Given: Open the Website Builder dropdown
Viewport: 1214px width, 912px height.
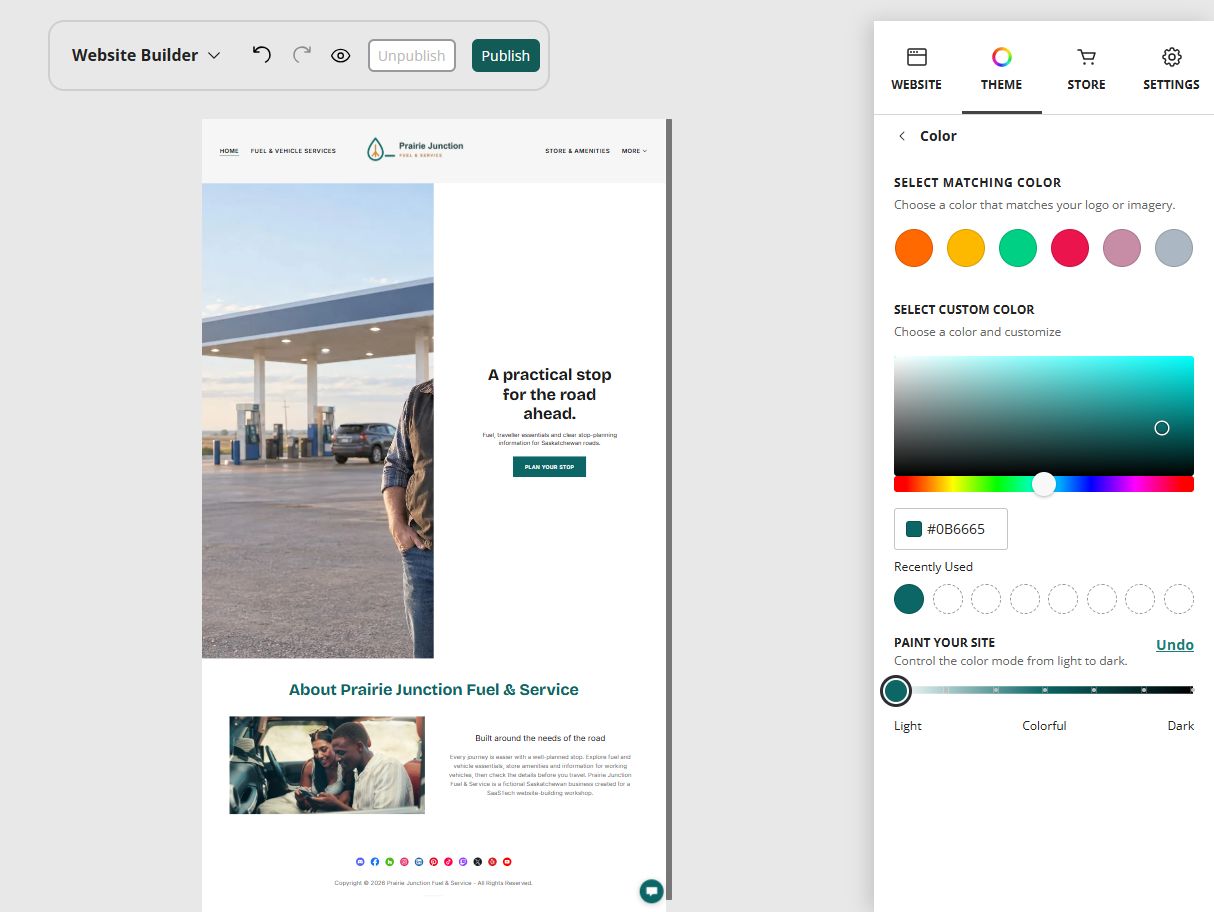Looking at the screenshot, I should tap(146, 55).
